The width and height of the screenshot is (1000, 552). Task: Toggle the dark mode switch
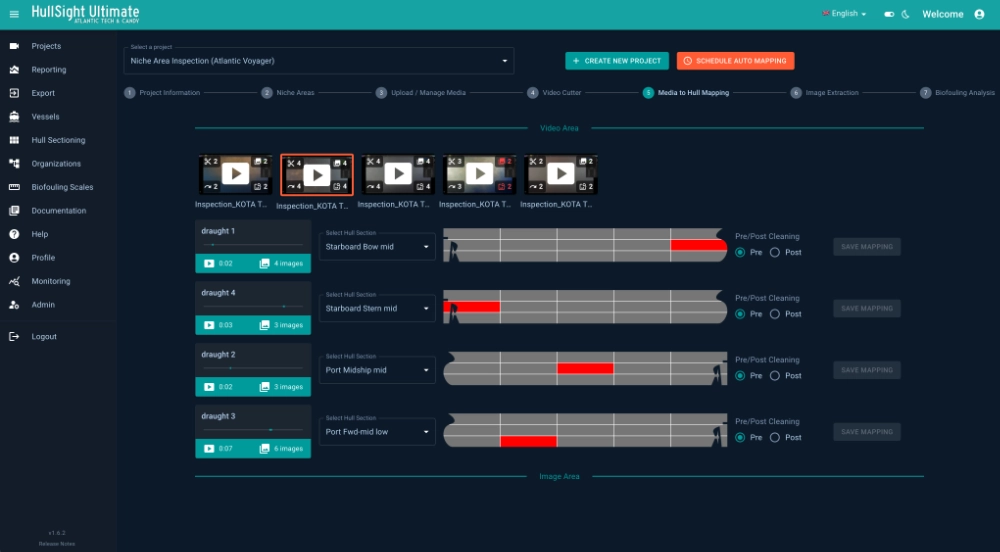tap(889, 14)
